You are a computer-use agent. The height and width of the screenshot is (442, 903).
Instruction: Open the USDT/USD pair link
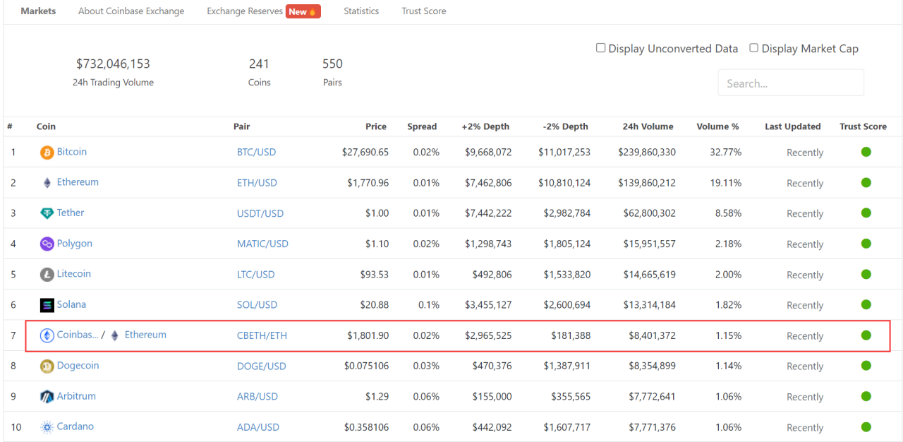click(260, 214)
